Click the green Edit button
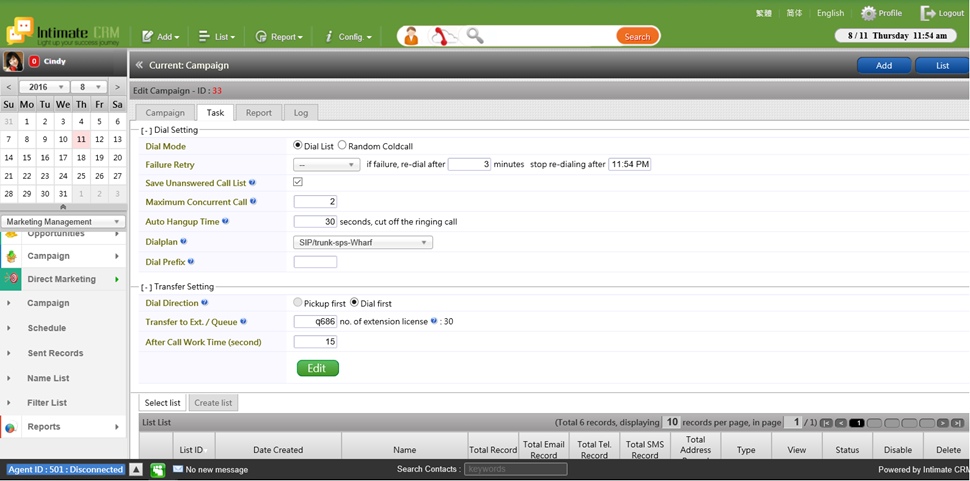The height and width of the screenshot is (481, 970). tap(317, 368)
